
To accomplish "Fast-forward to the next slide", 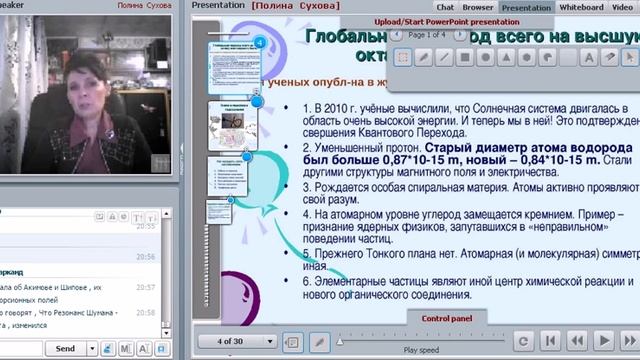I will pyautogui.click(x=630, y=341).
